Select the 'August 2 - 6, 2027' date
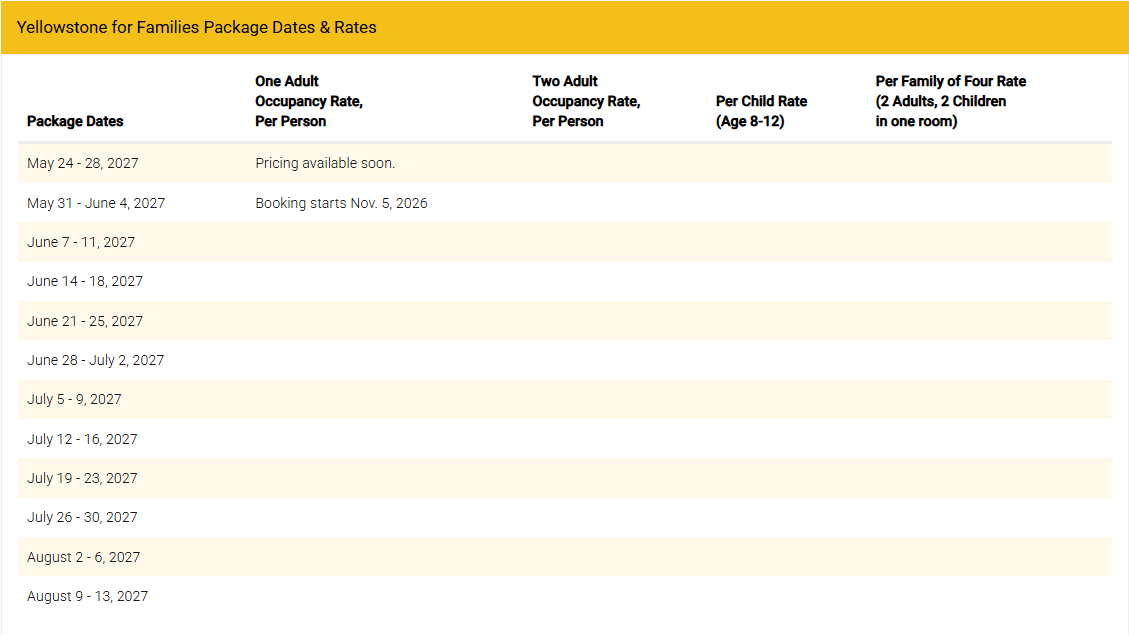Viewport: 1129px width, 635px height. point(84,557)
